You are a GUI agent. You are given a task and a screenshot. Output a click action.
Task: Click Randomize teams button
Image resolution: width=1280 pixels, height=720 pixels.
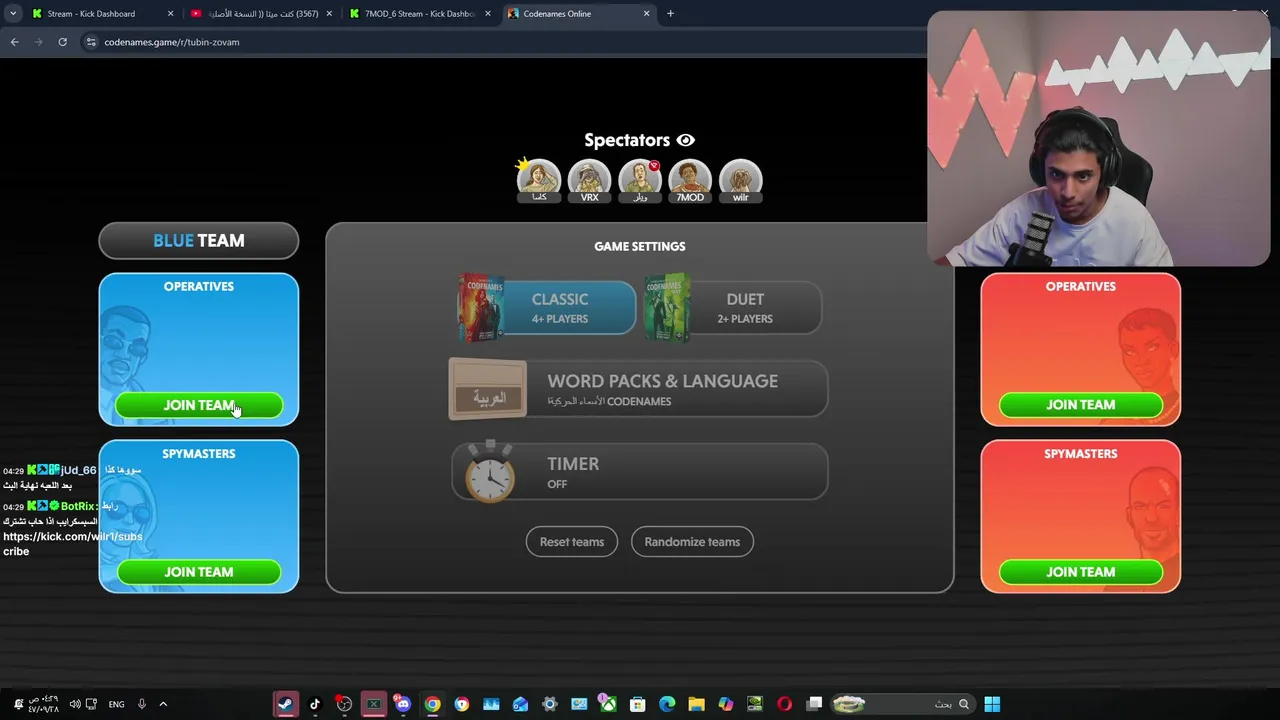[692, 542]
